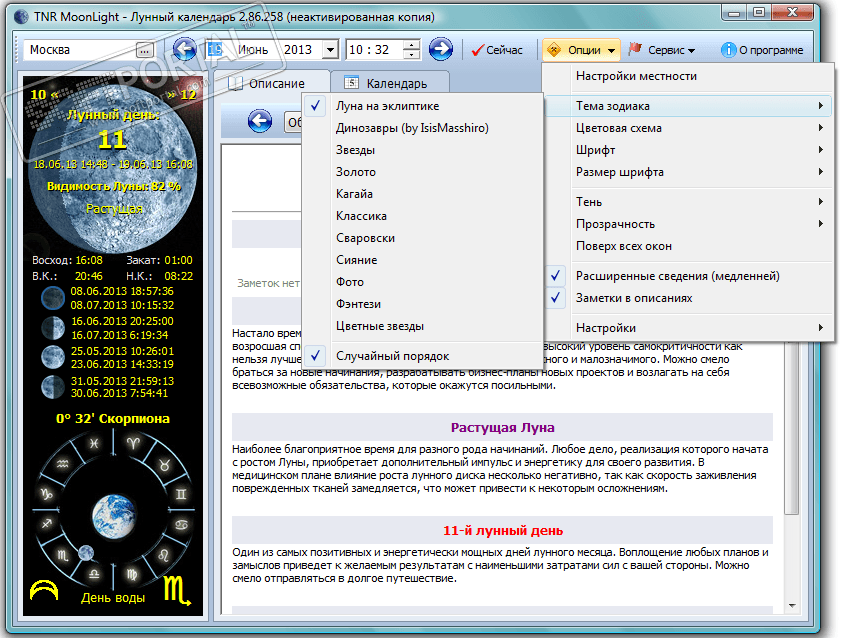
Task: Open the О программе window
Action: coord(762,50)
